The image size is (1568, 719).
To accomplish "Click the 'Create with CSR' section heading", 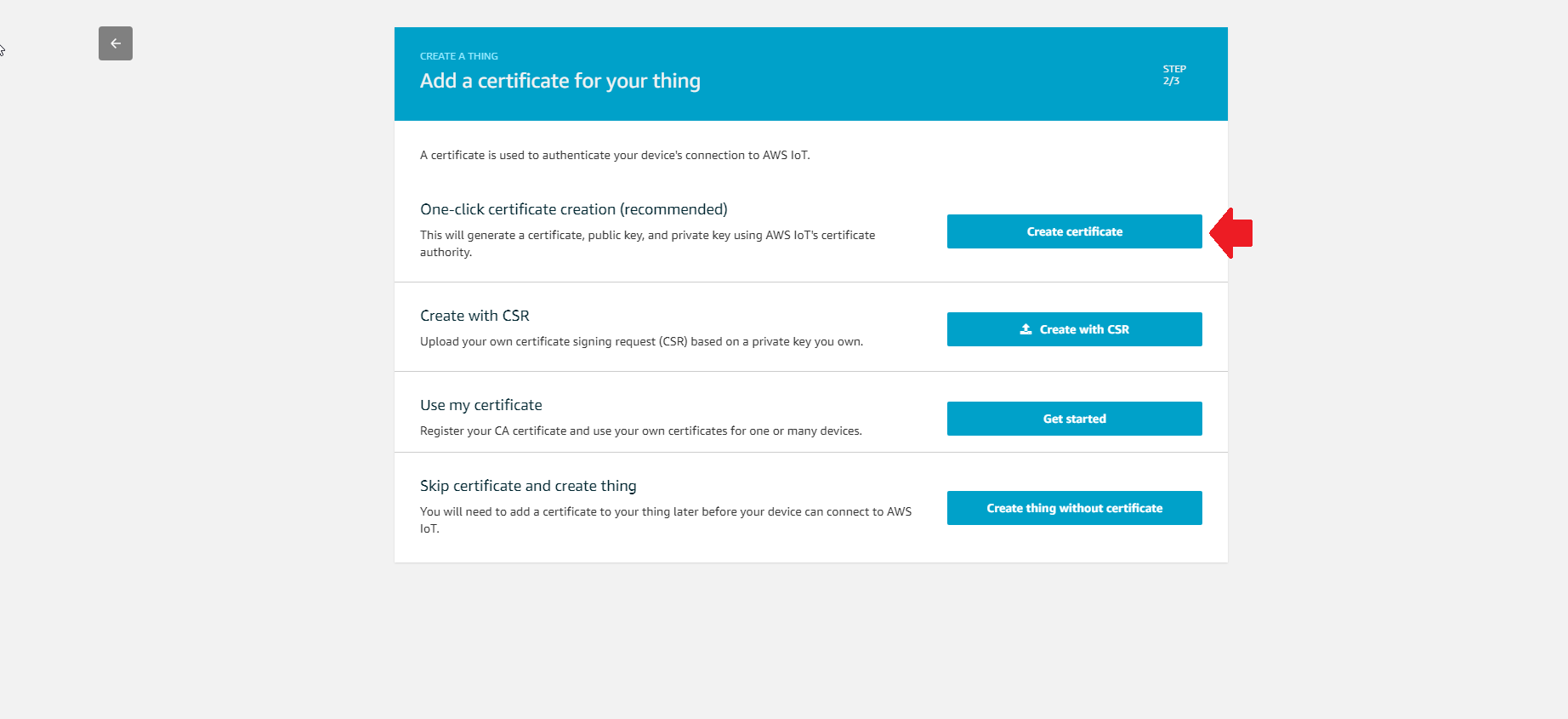I will pos(474,316).
